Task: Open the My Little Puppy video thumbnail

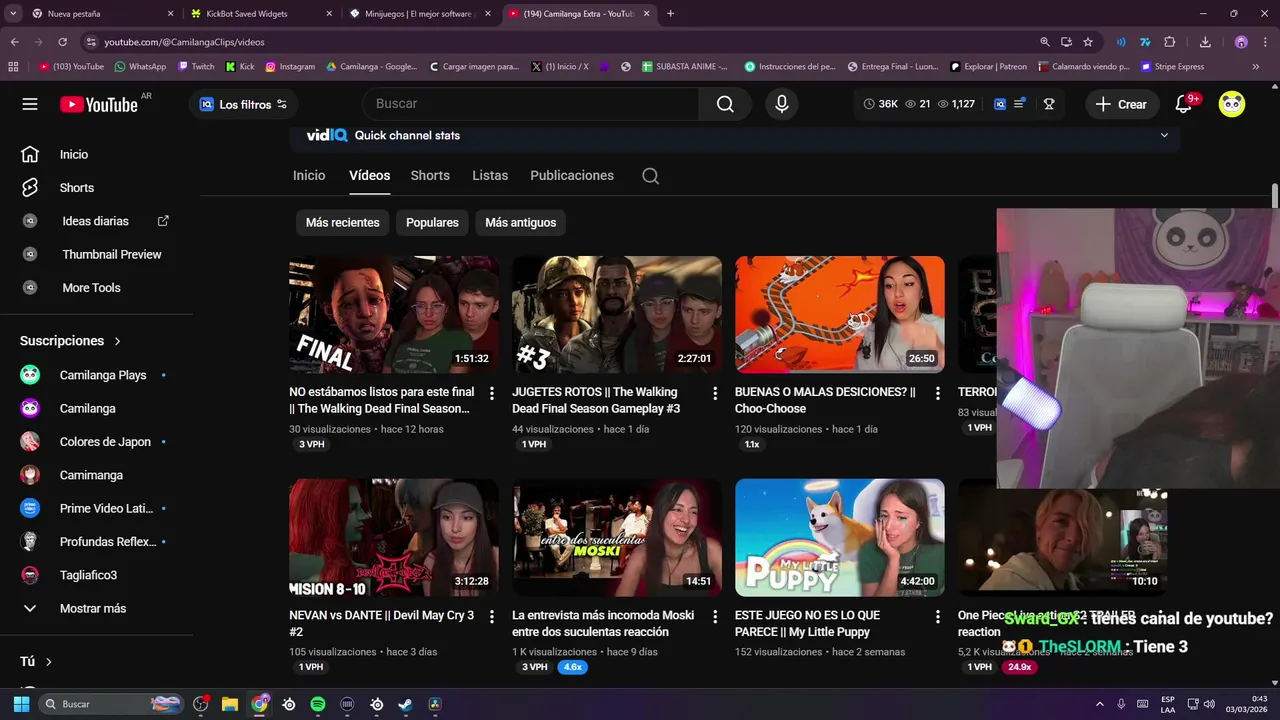Action: pos(840,538)
